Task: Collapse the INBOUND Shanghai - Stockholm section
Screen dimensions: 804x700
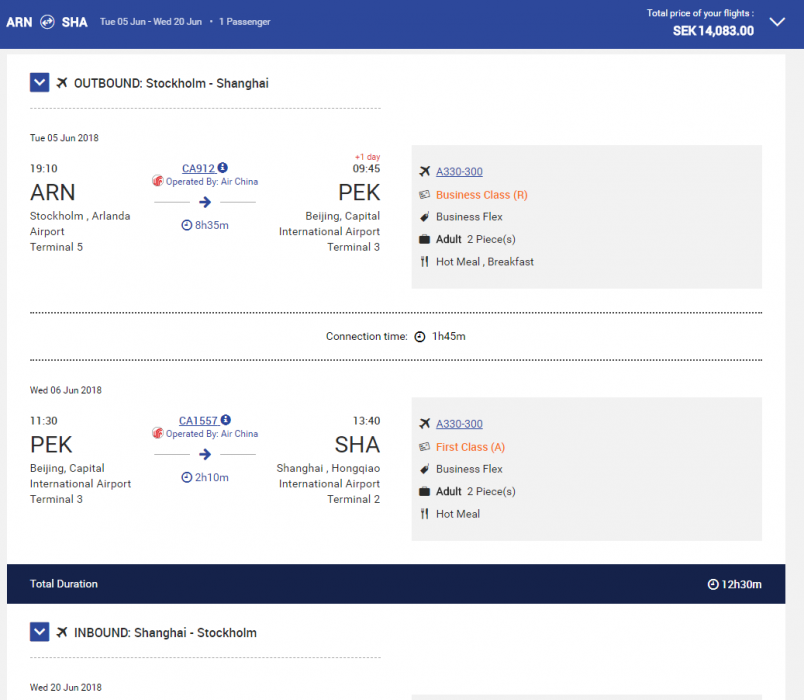Action: point(39,632)
